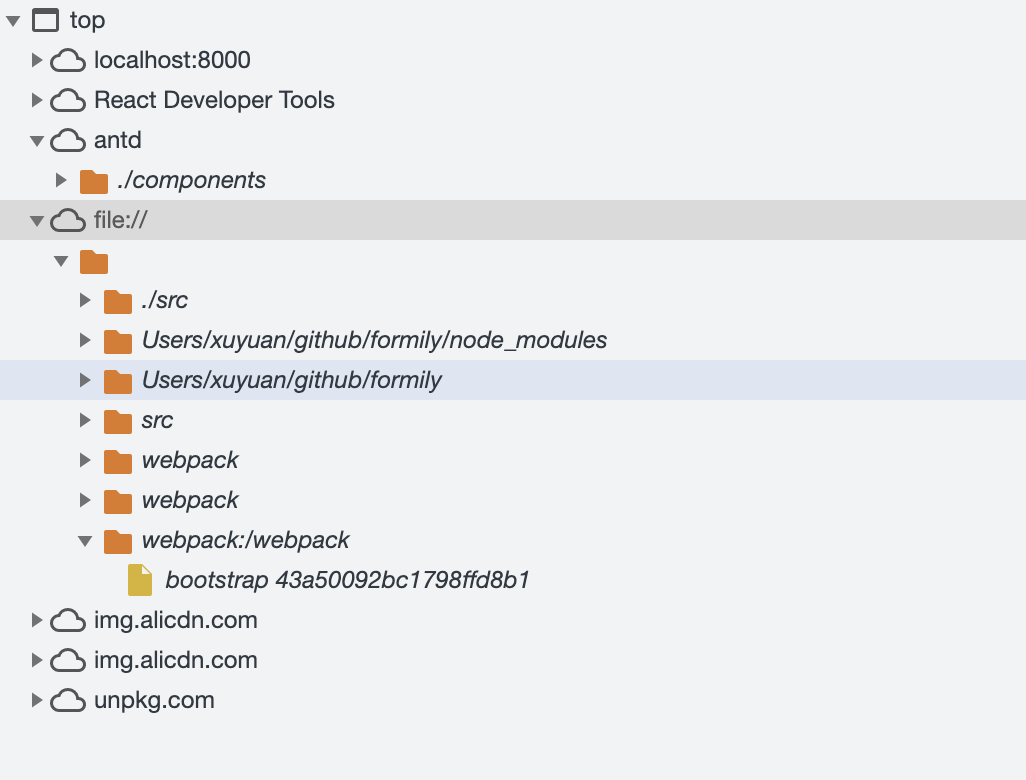
Task: Select the file:// label
Action: click(x=121, y=220)
